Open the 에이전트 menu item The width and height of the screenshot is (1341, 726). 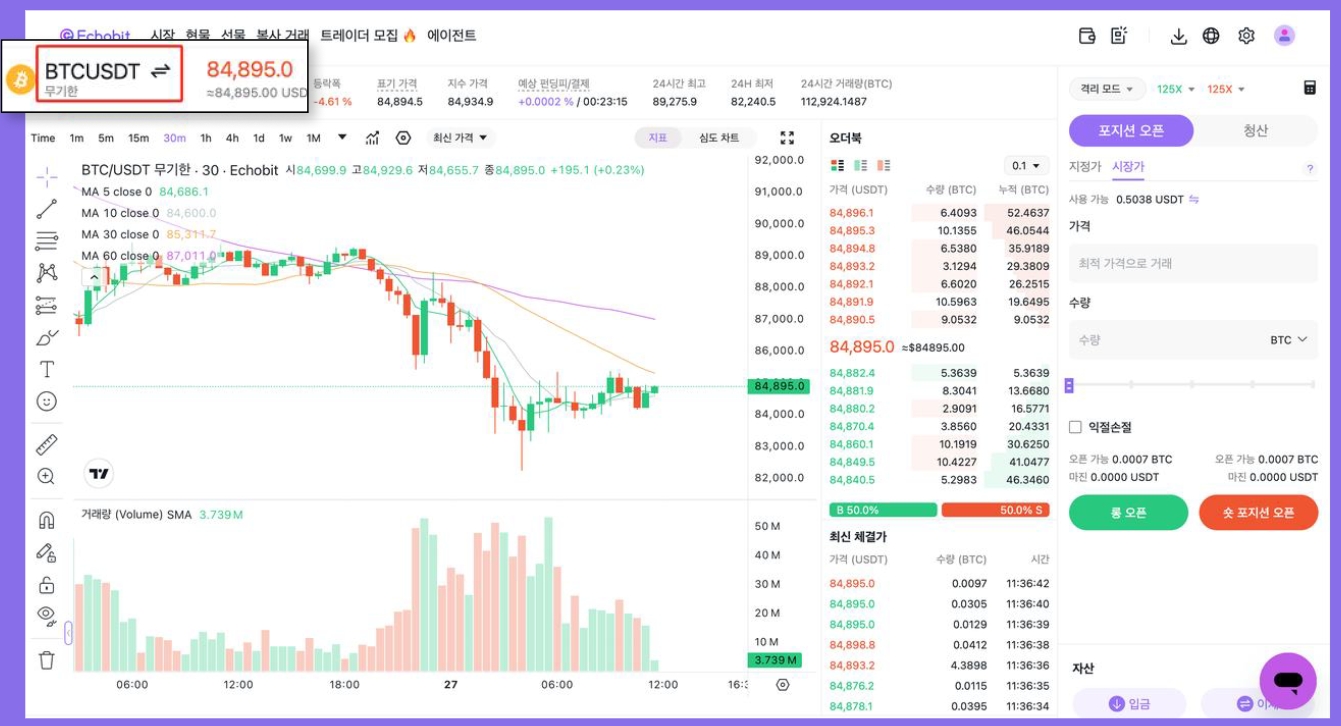click(x=452, y=35)
